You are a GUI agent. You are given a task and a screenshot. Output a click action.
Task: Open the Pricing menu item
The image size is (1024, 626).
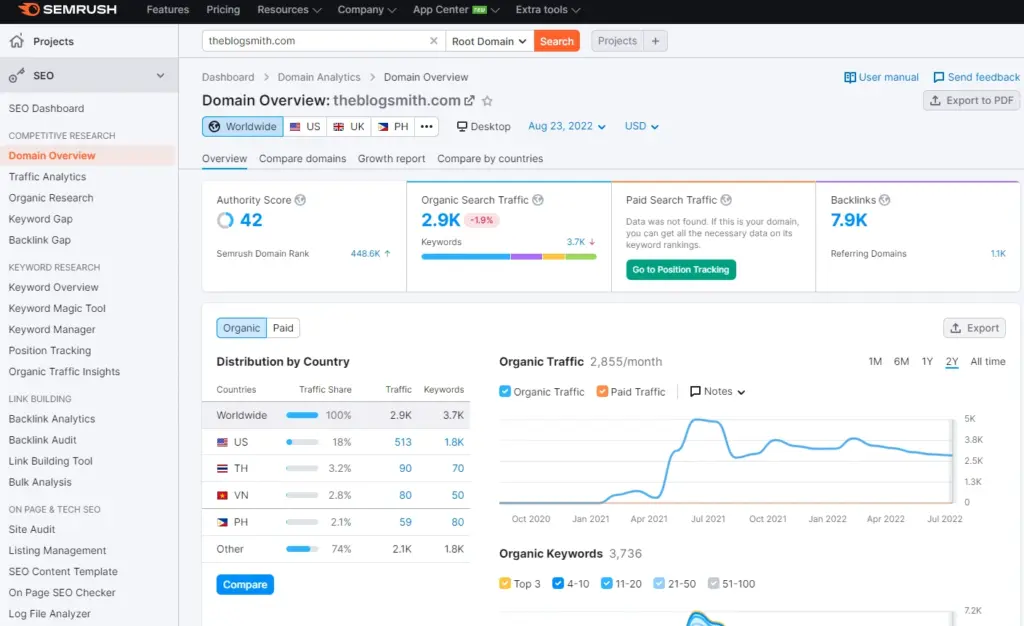223,10
